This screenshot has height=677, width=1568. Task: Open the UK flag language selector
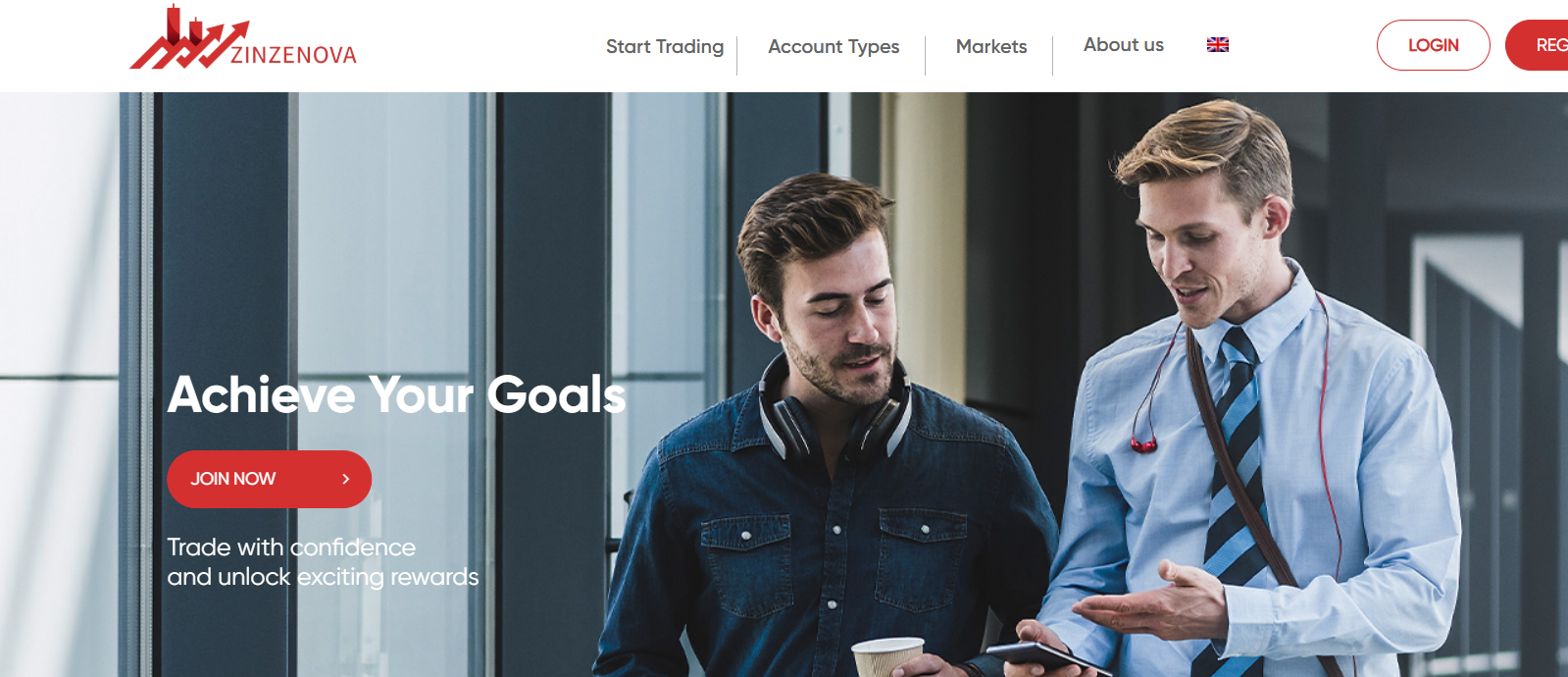point(1218,44)
